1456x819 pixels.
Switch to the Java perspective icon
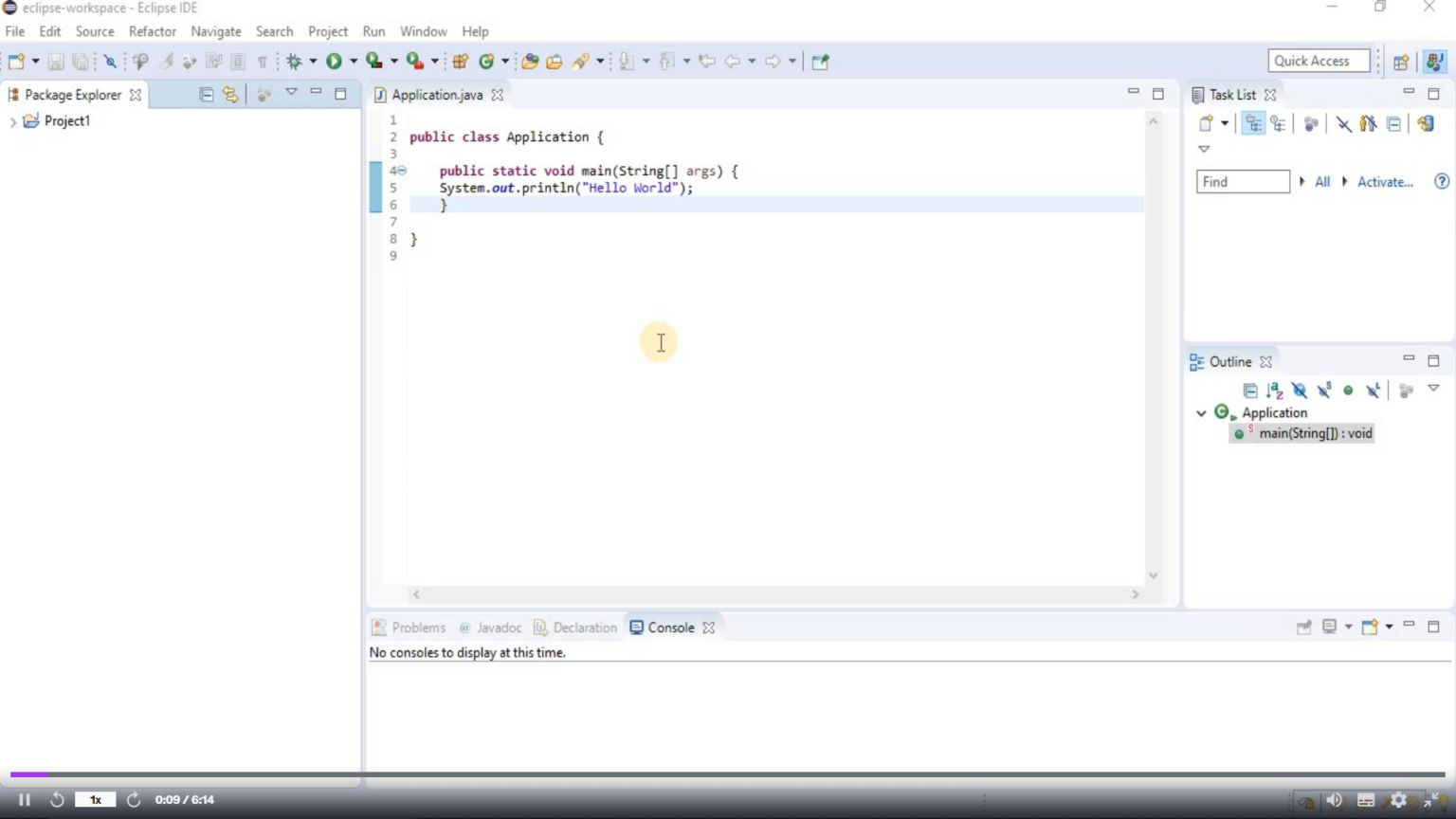click(1434, 62)
